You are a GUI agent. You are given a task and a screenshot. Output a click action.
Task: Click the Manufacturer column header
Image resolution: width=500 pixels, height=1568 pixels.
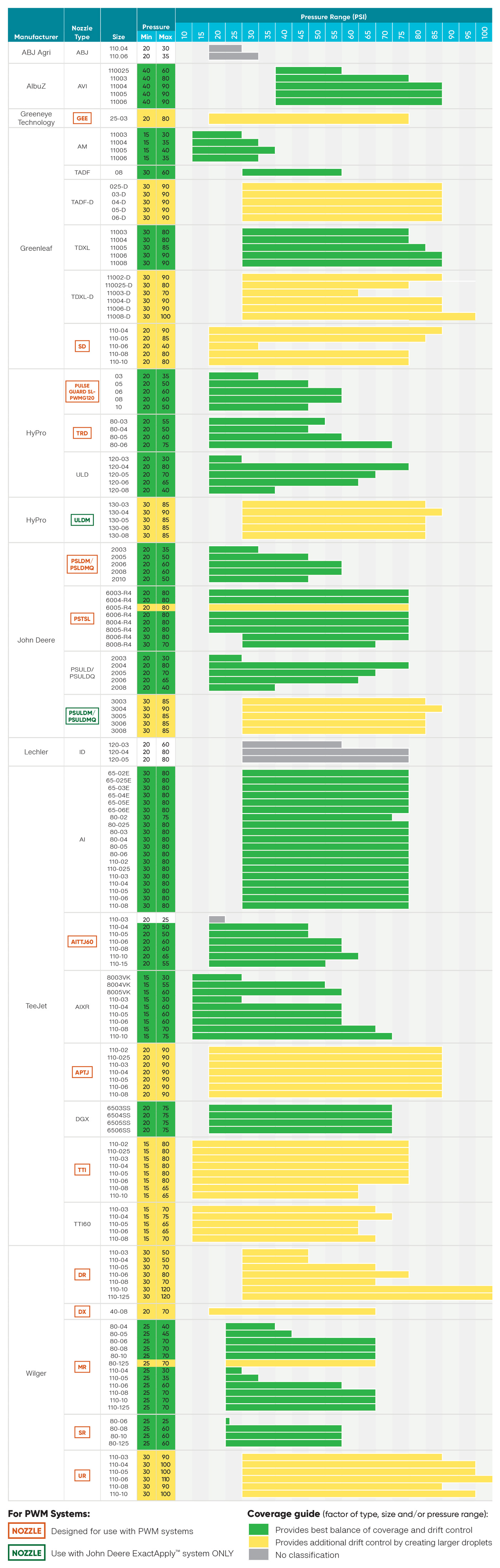pos(36,36)
